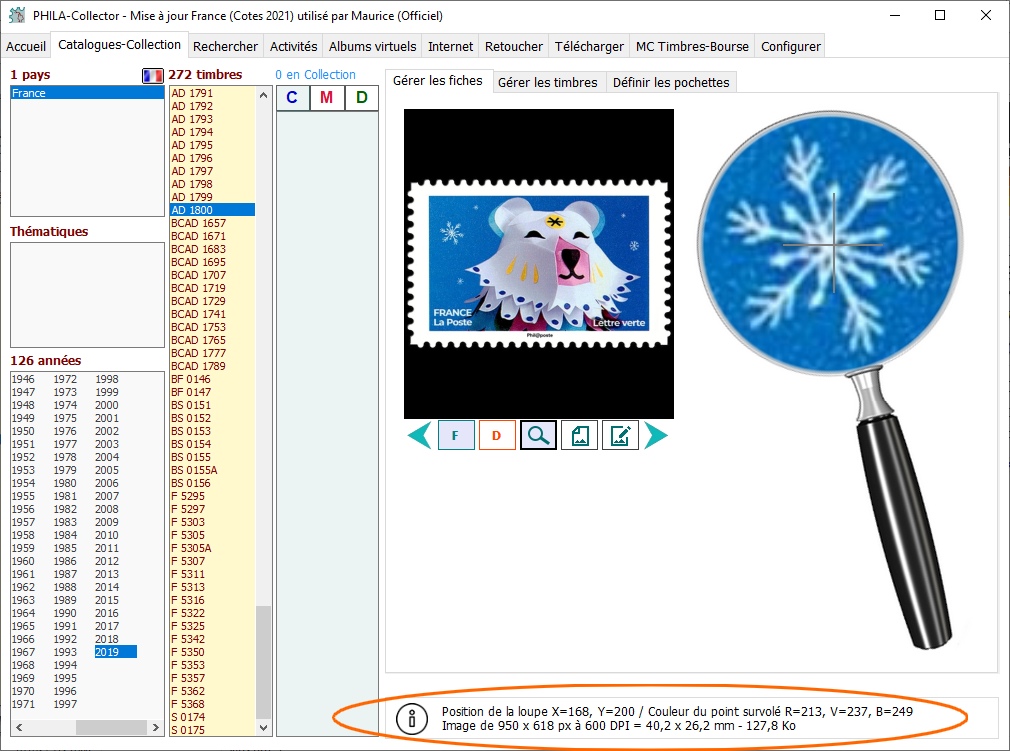The width and height of the screenshot is (1010, 751).
Task: Select stamp BF 0147 in the list
Action: pyautogui.click(x=213, y=392)
